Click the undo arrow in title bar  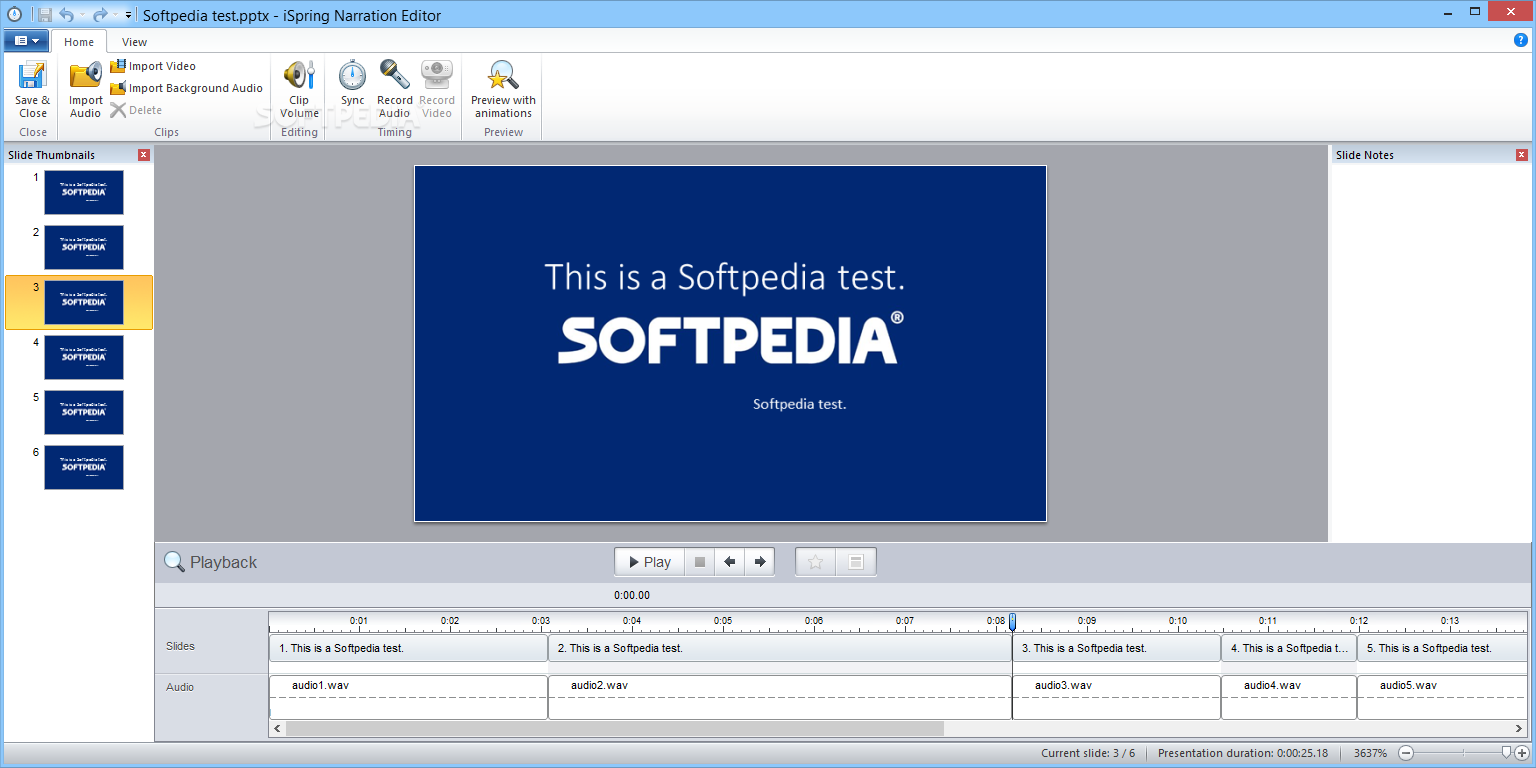66,15
